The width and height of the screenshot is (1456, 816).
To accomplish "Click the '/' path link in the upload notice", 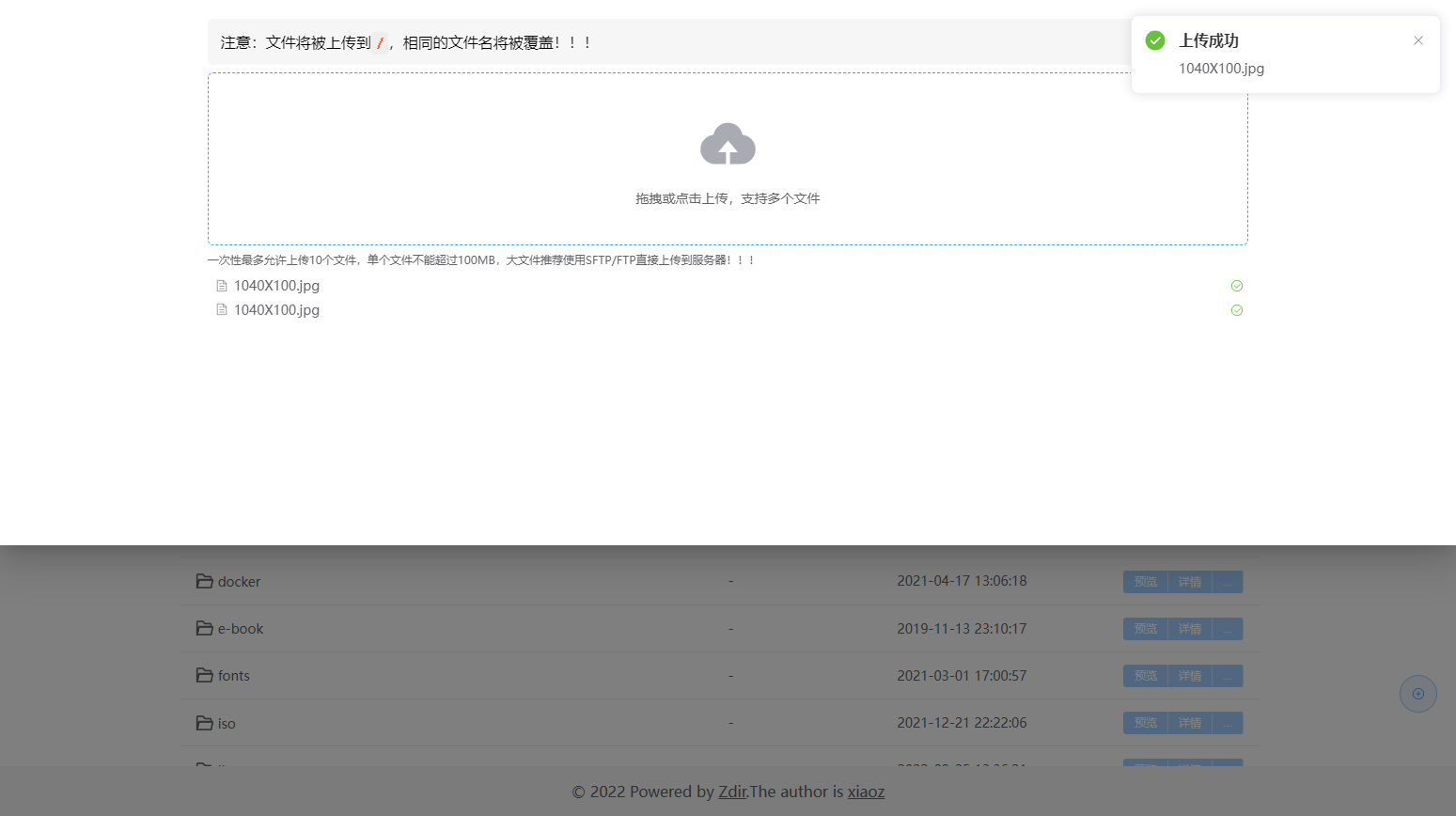I will click(x=380, y=41).
